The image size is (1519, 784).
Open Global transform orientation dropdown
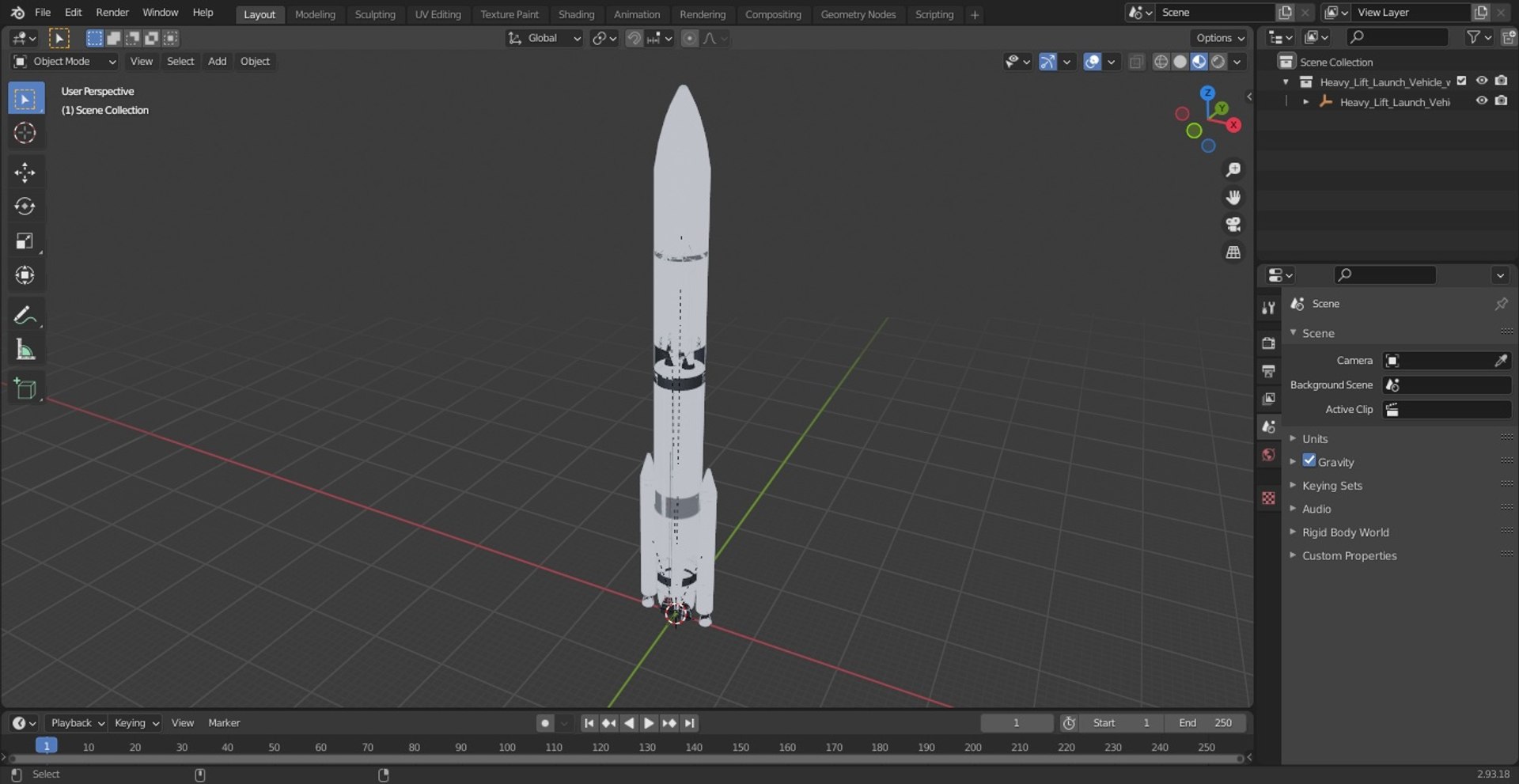pyautogui.click(x=544, y=38)
